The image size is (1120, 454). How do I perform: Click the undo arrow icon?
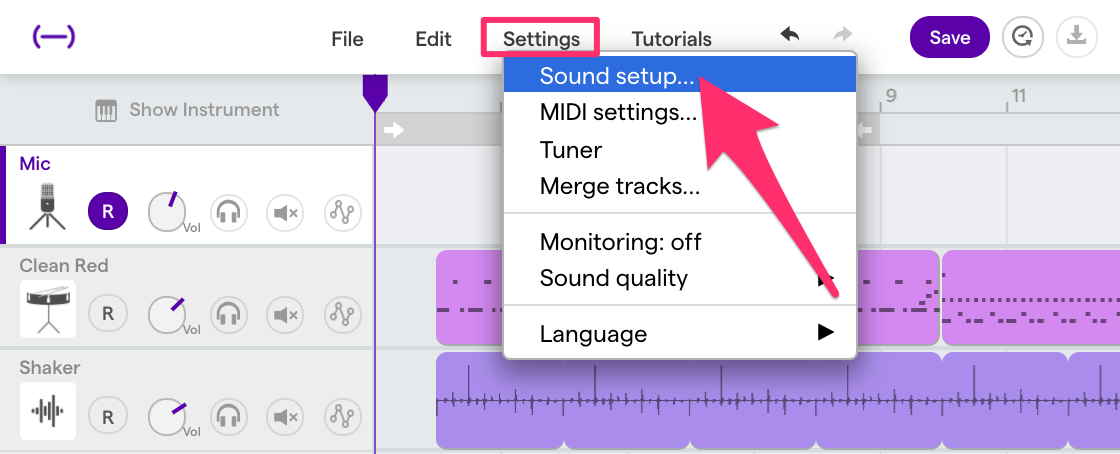[789, 35]
